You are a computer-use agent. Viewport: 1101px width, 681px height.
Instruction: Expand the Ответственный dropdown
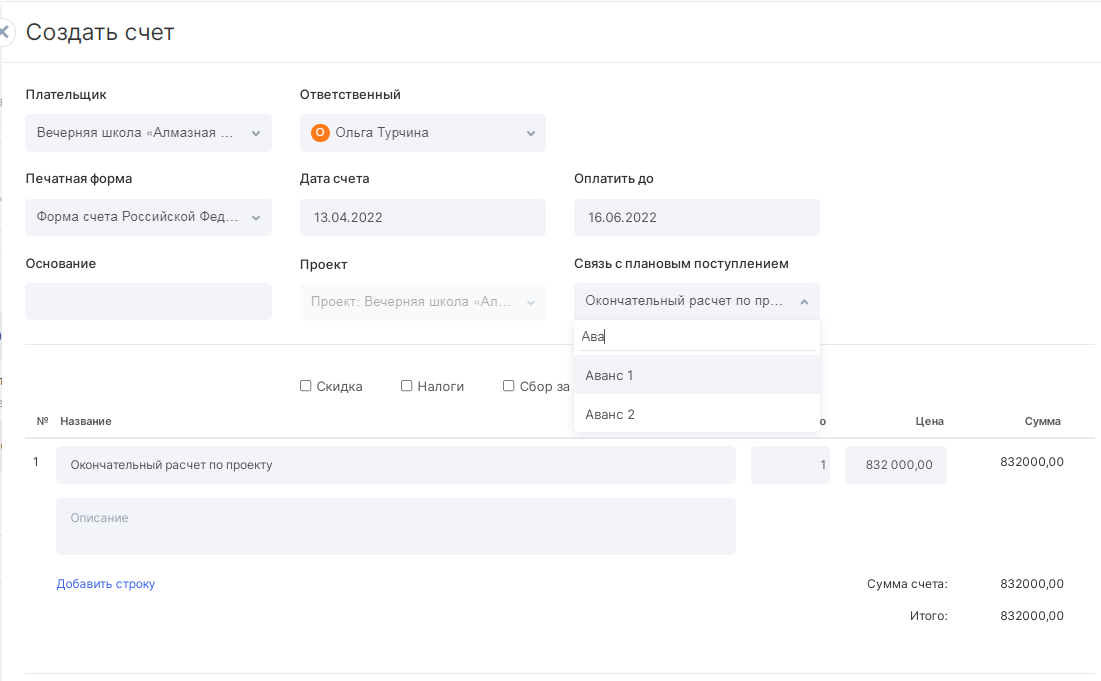pyautogui.click(x=530, y=133)
